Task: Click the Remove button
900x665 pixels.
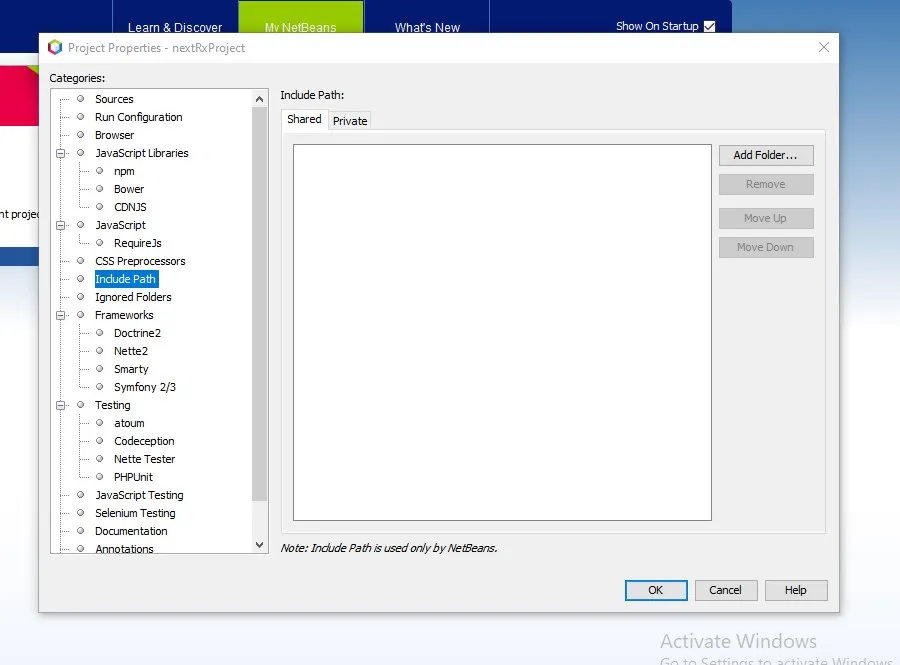Action: [x=766, y=184]
